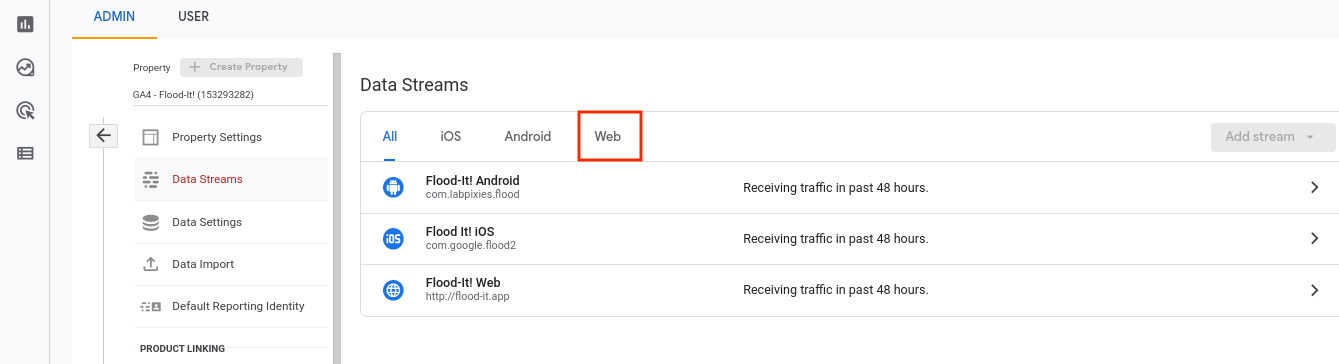
Task: Expand the Flood It! iOS stream chevron
Action: click(x=1315, y=239)
